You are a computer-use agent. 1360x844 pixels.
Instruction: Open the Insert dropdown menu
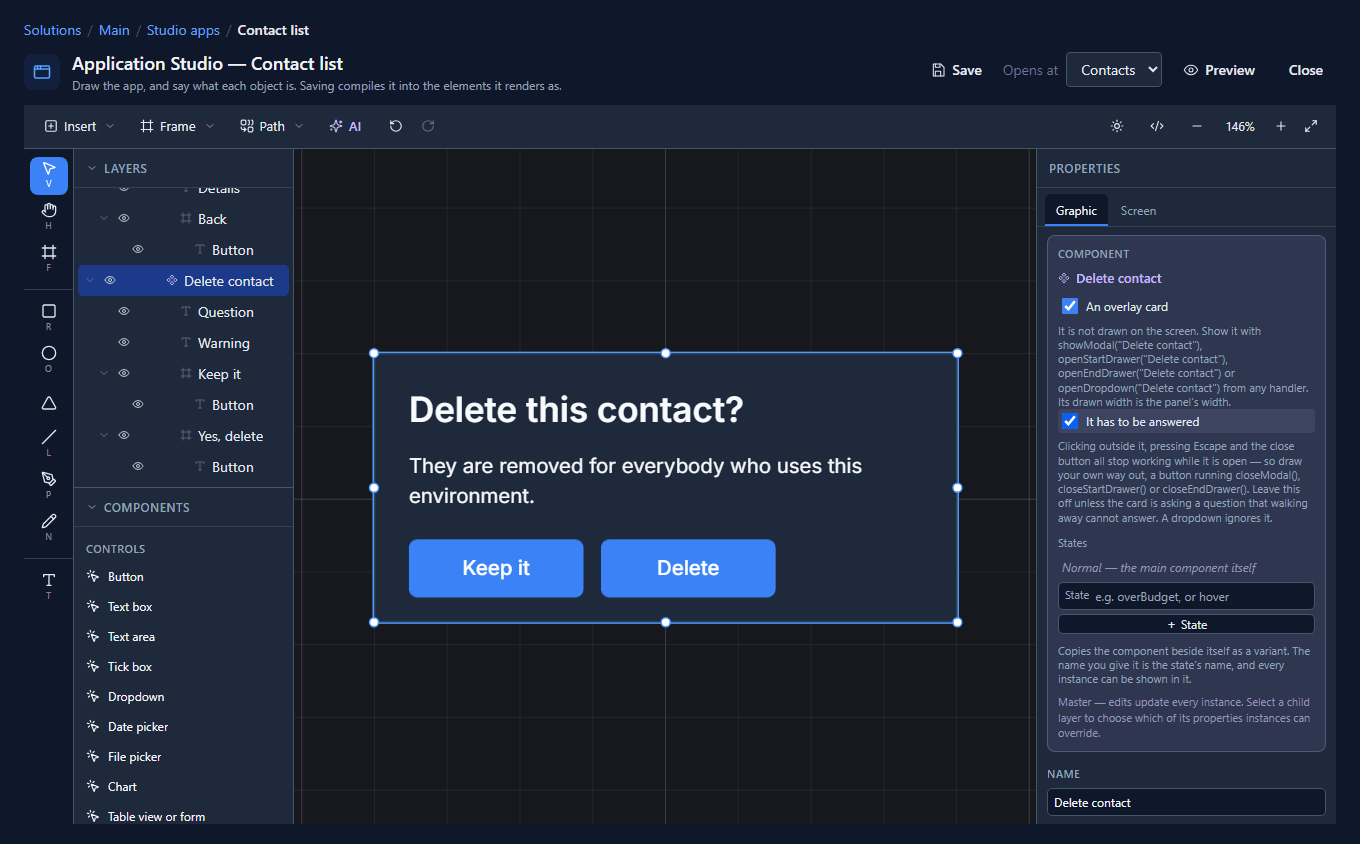(x=80, y=126)
